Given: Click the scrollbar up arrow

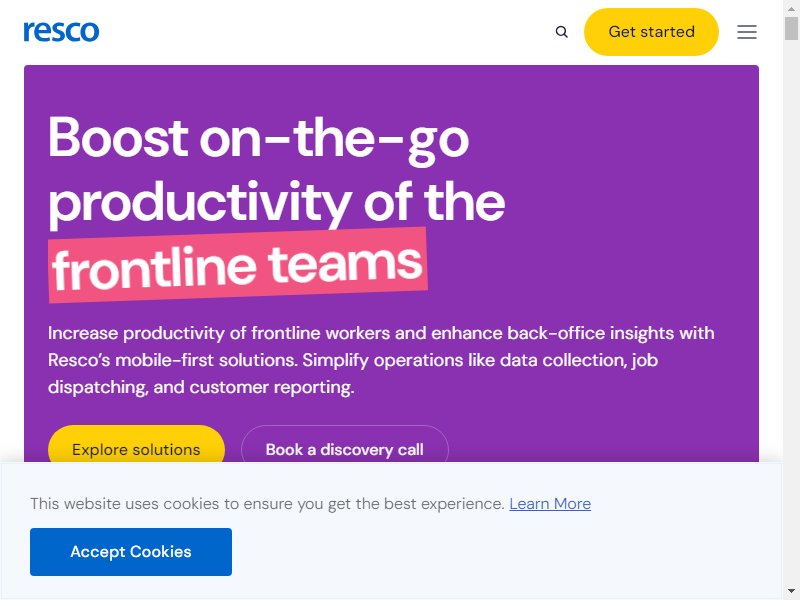Looking at the screenshot, I should pyautogui.click(x=791, y=8).
